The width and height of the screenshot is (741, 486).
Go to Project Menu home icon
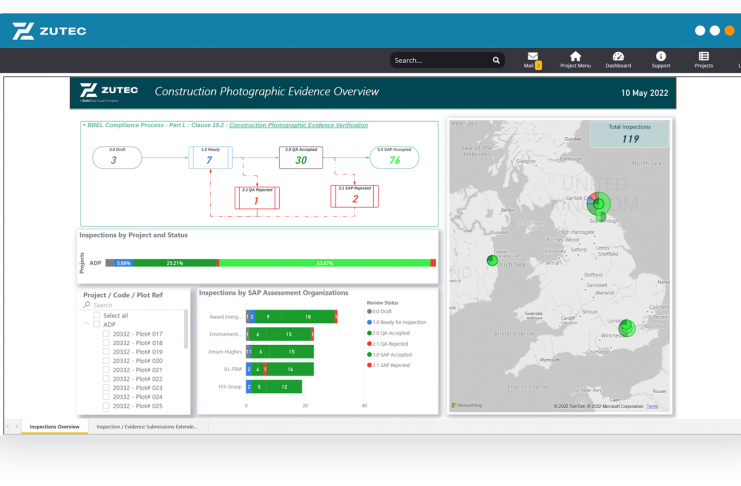pos(575,57)
